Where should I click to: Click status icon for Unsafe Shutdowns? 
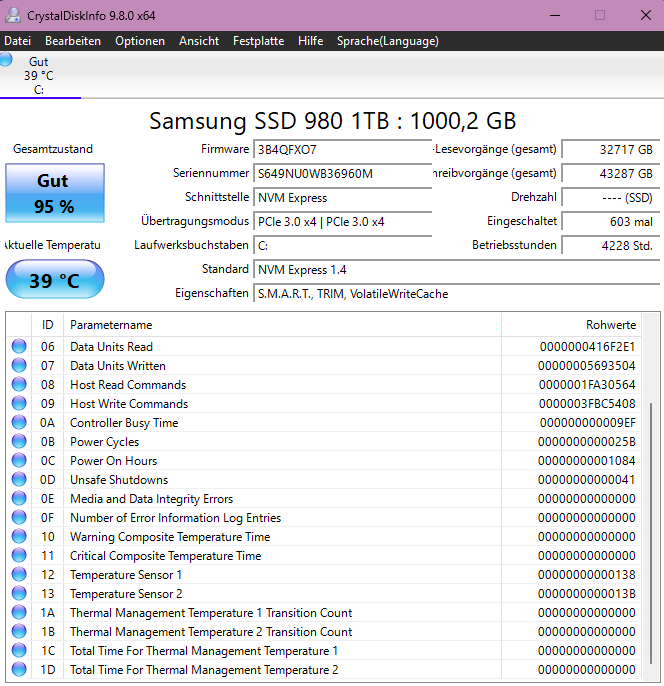[x=19, y=479]
